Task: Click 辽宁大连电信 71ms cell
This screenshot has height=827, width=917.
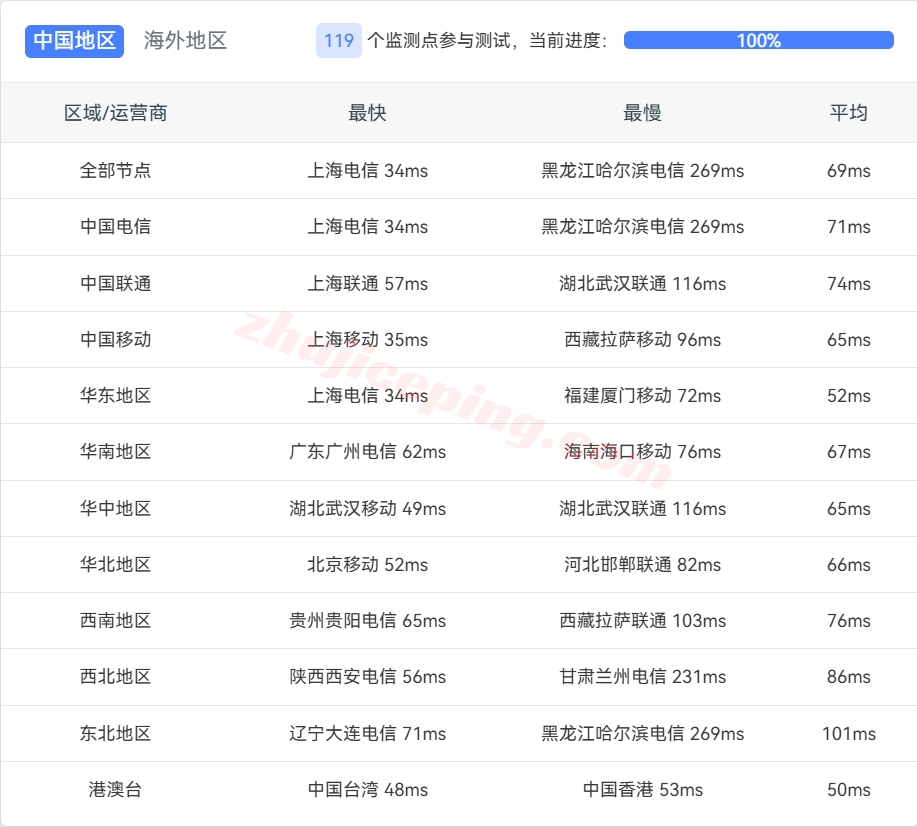Action: 367,733
